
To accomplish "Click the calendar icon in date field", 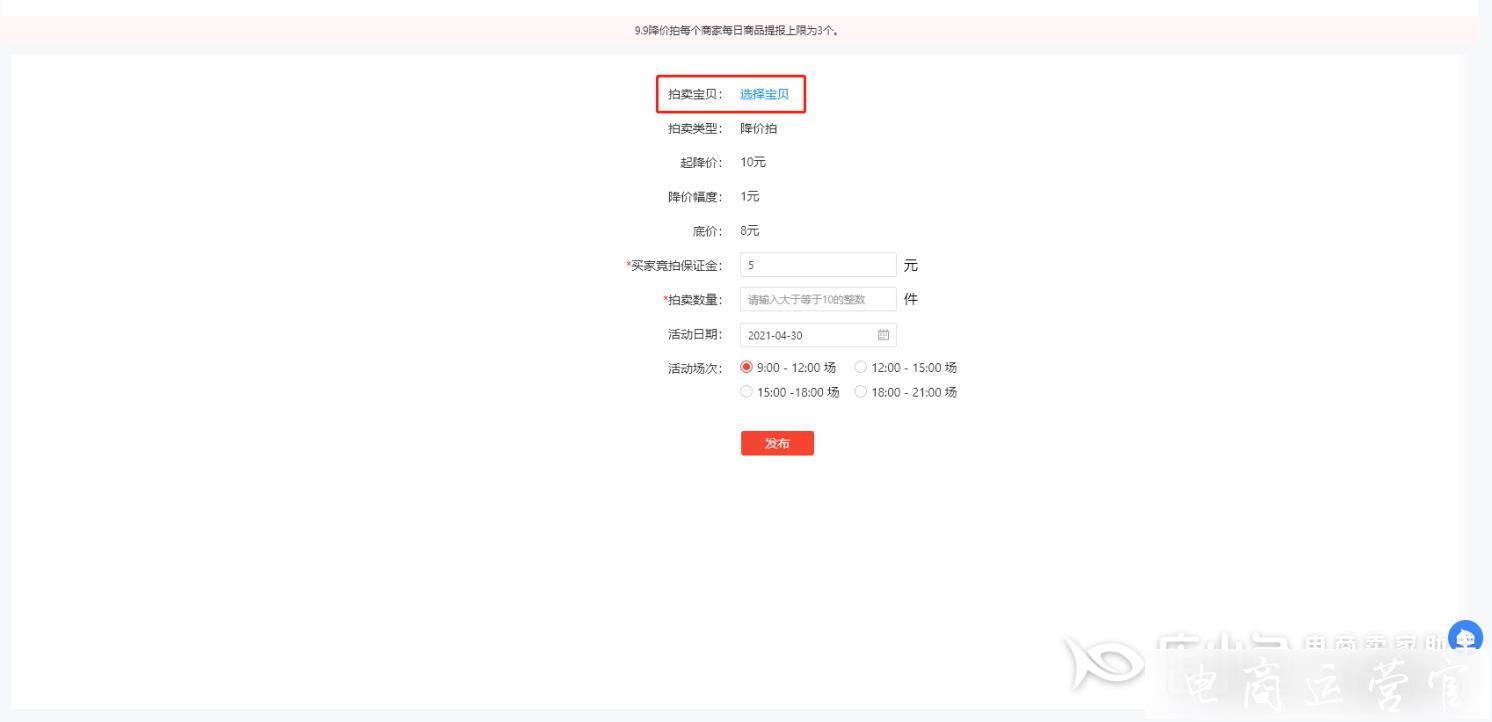I will (883, 334).
